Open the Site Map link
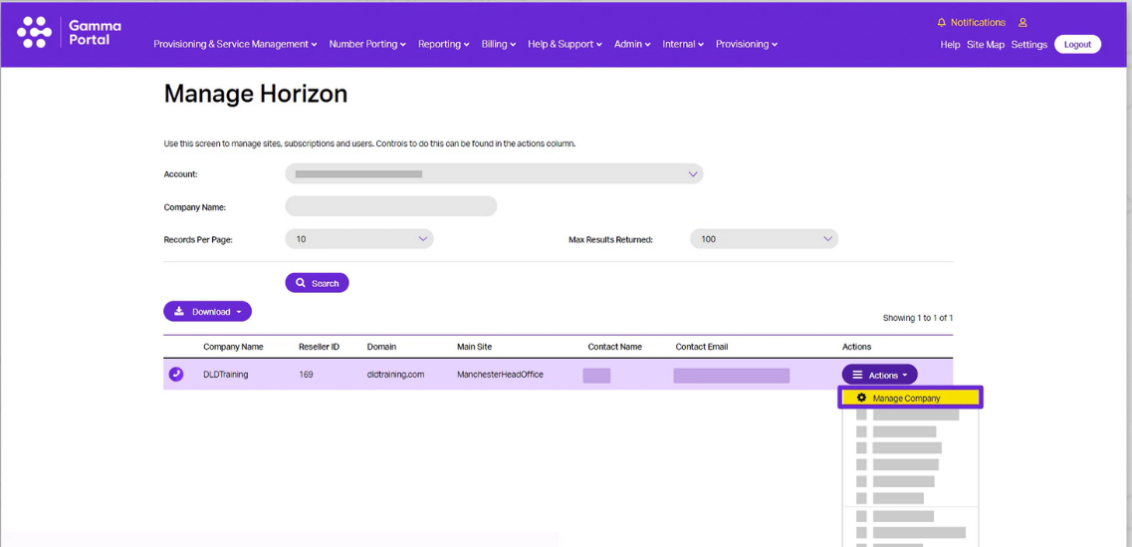The width and height of the screenshot is (1132, 547). click(985, 45)
